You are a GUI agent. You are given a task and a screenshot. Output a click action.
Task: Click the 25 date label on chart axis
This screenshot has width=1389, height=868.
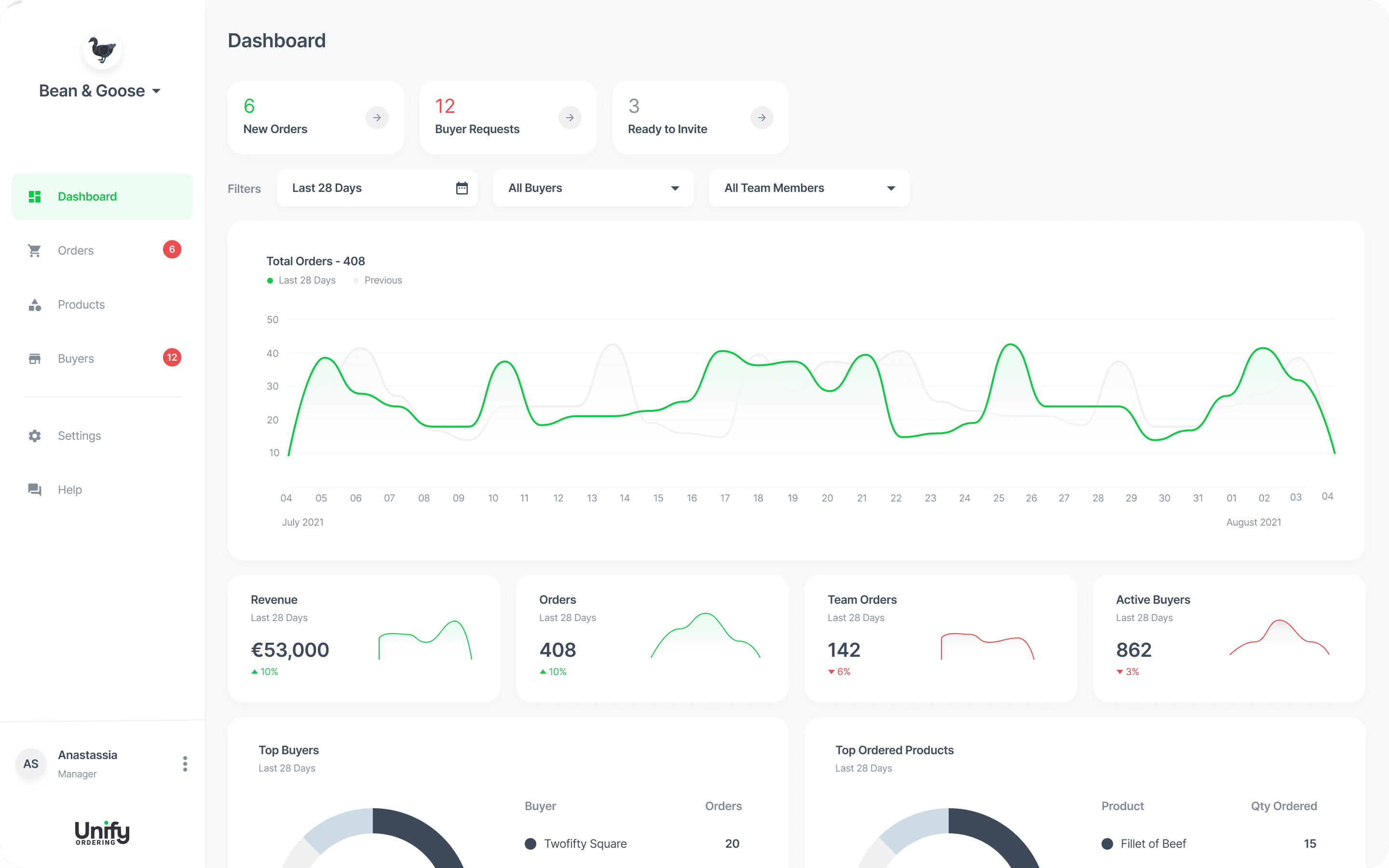tap(999, 498)
